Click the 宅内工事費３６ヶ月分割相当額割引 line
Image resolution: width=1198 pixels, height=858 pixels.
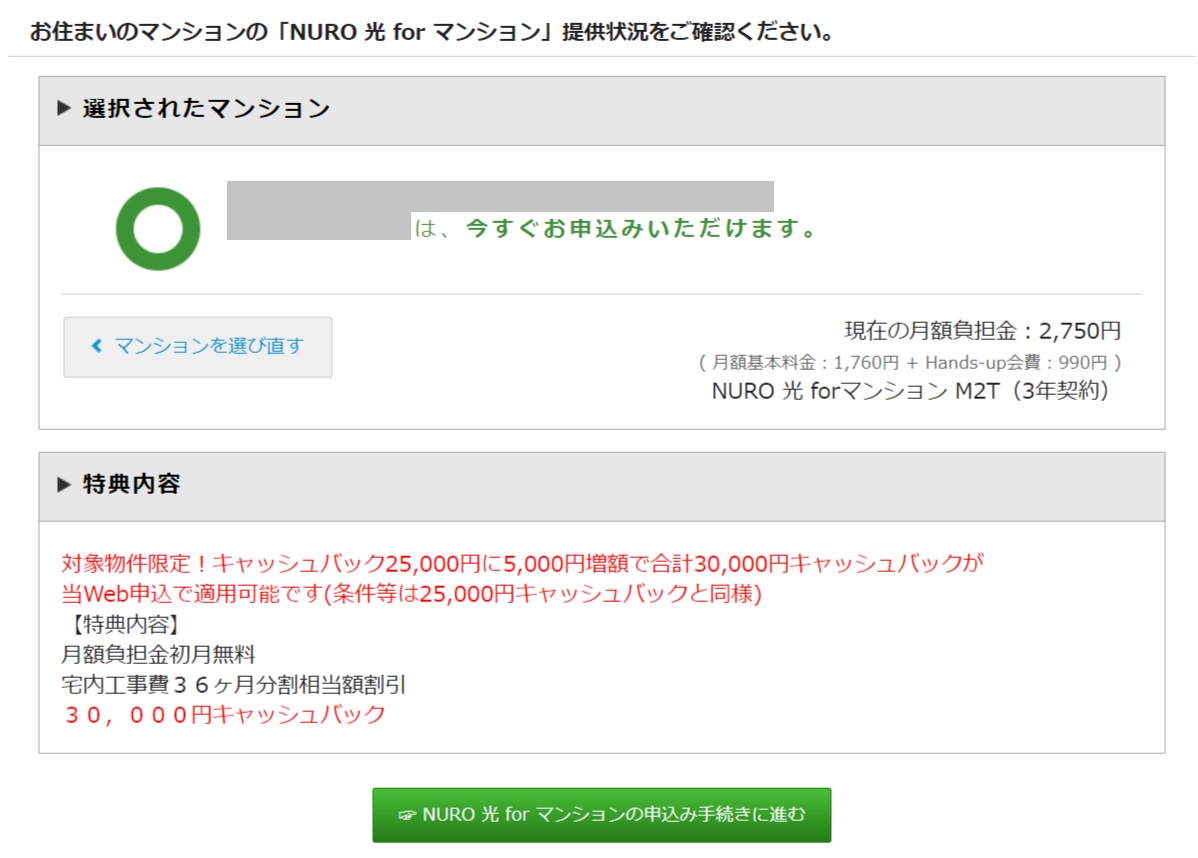233,685
